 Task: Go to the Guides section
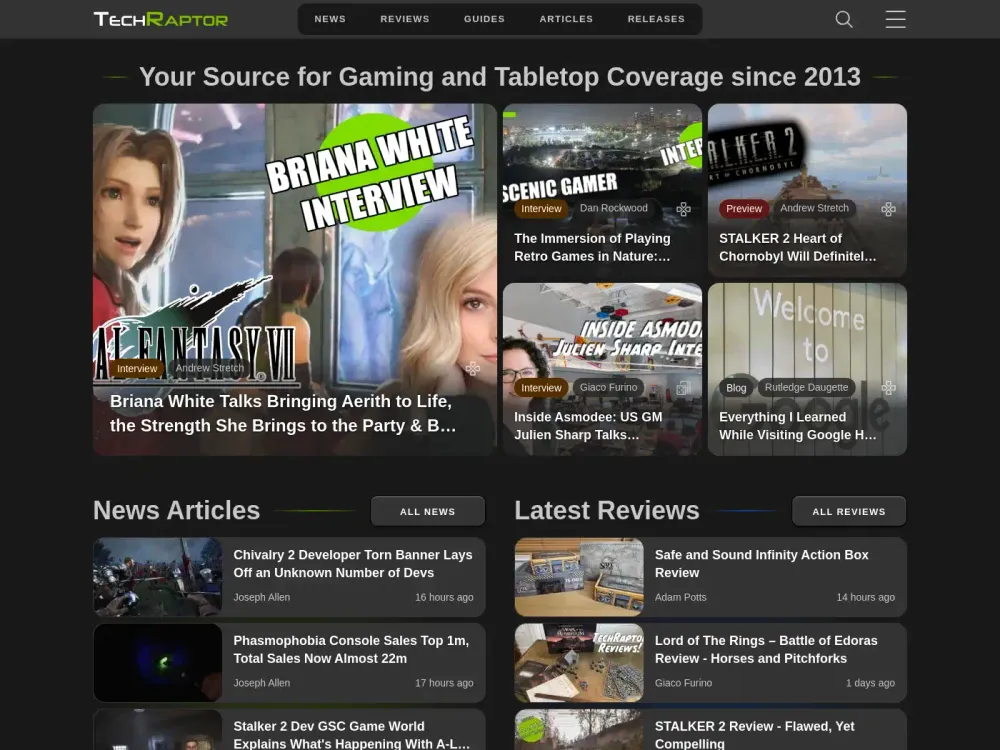click(x=484, y=19)
